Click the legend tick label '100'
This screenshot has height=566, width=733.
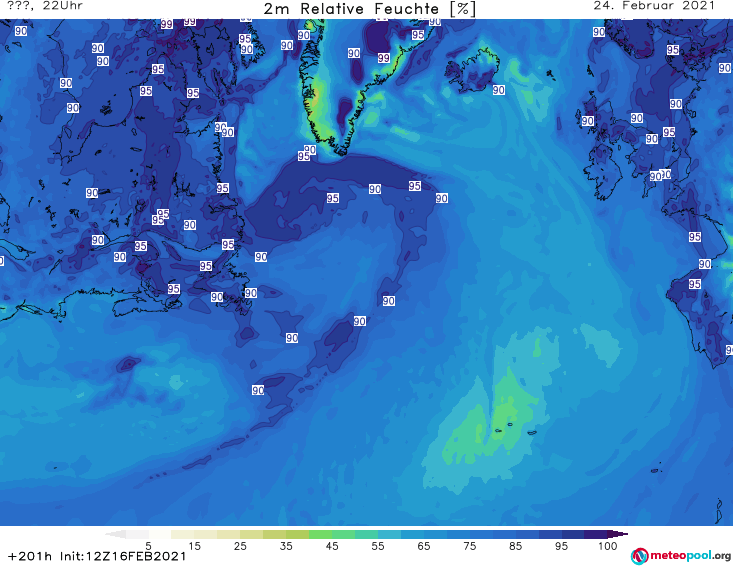607,546
